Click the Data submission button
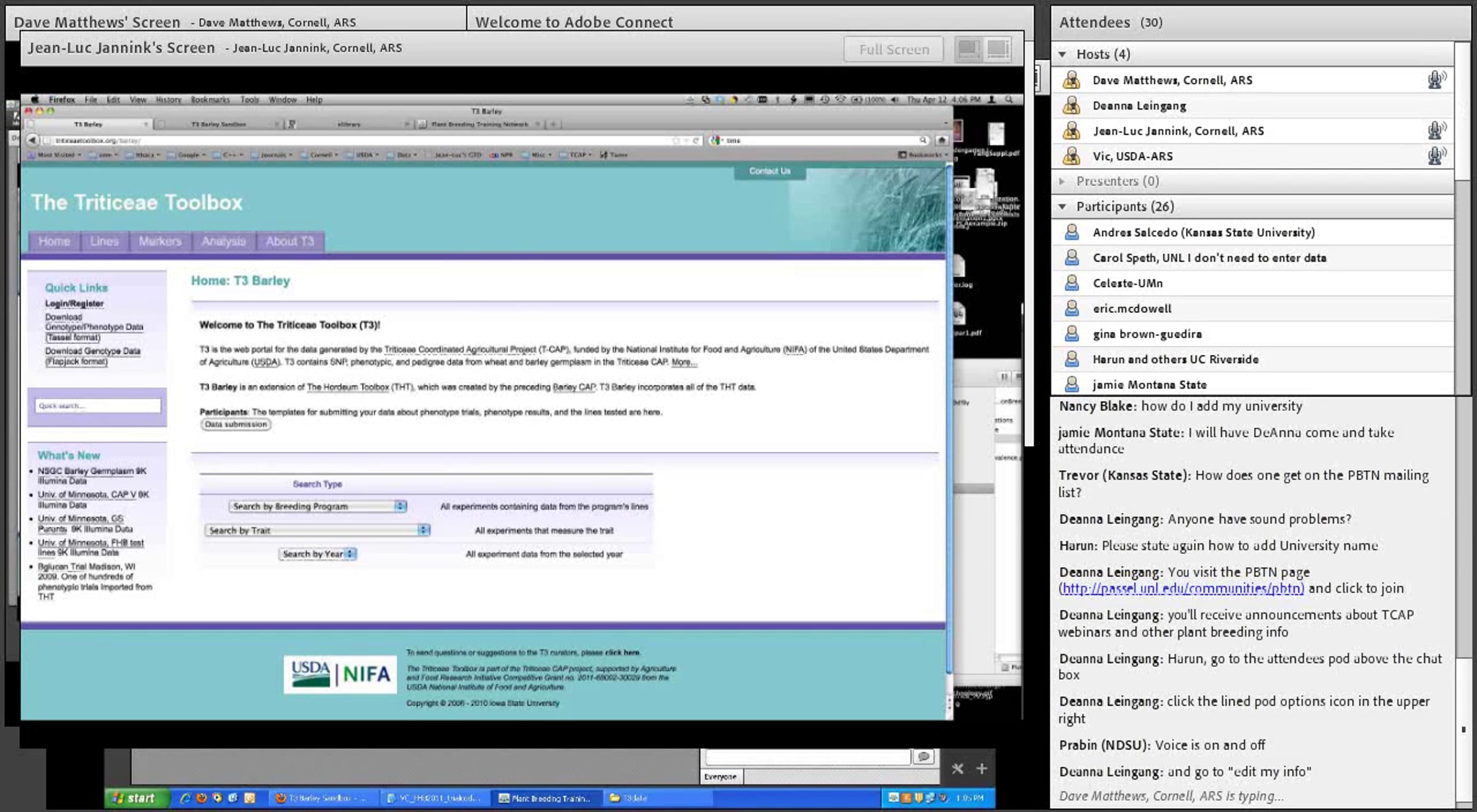This screenshot has width=1477, height=812. click(x=236, y=424)
